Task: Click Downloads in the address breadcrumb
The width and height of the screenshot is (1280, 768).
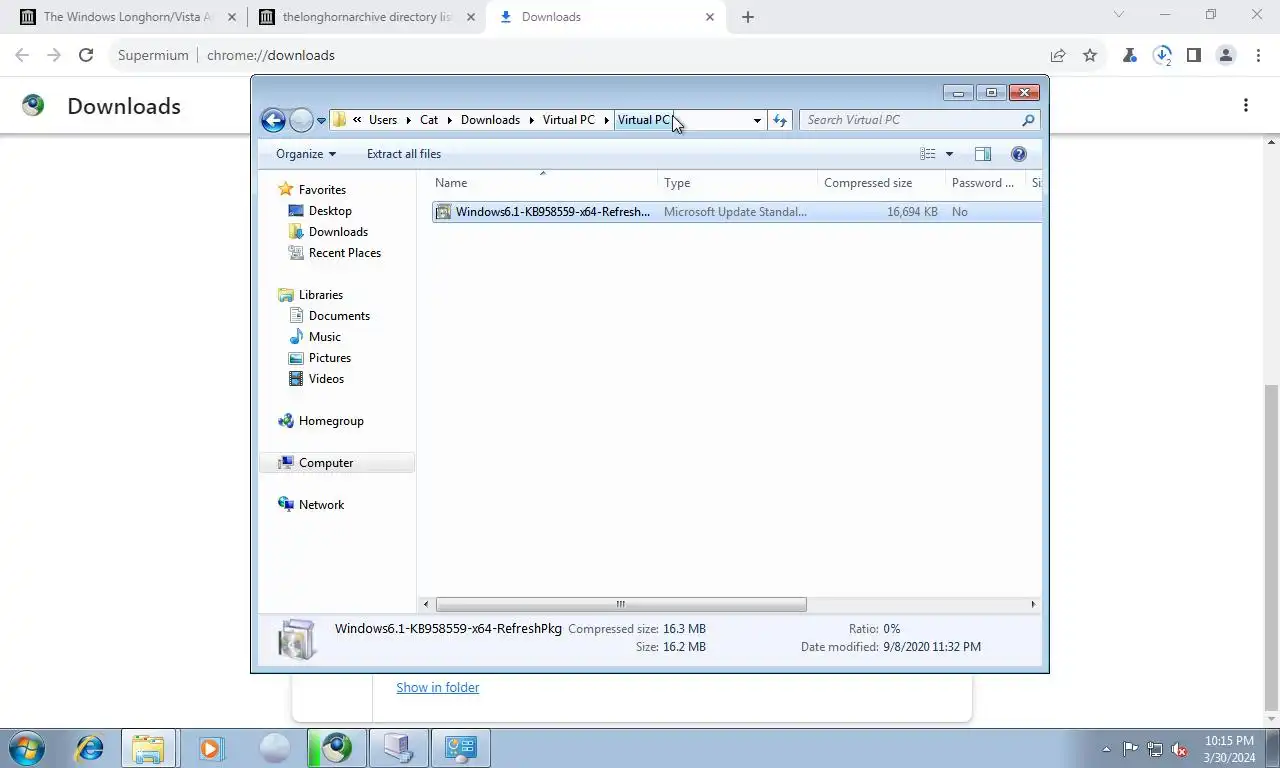Action: pos(490,120)
